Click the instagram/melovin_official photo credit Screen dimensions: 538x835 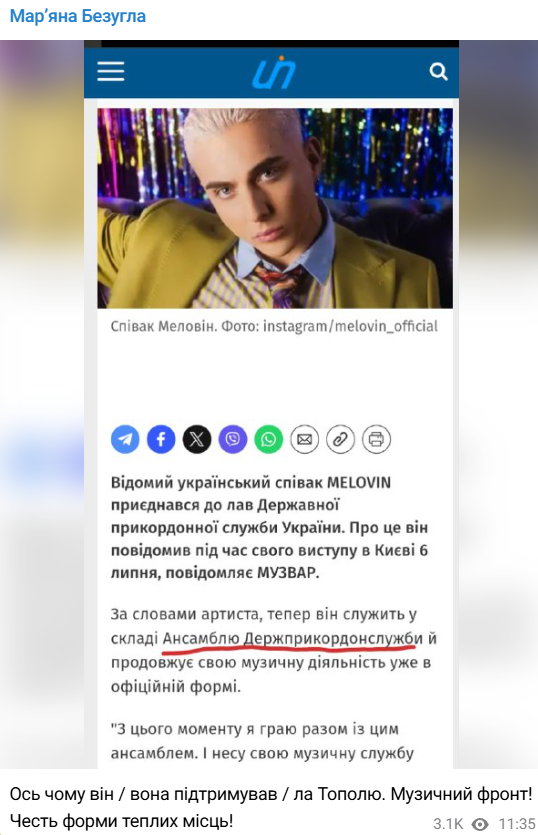350,326
